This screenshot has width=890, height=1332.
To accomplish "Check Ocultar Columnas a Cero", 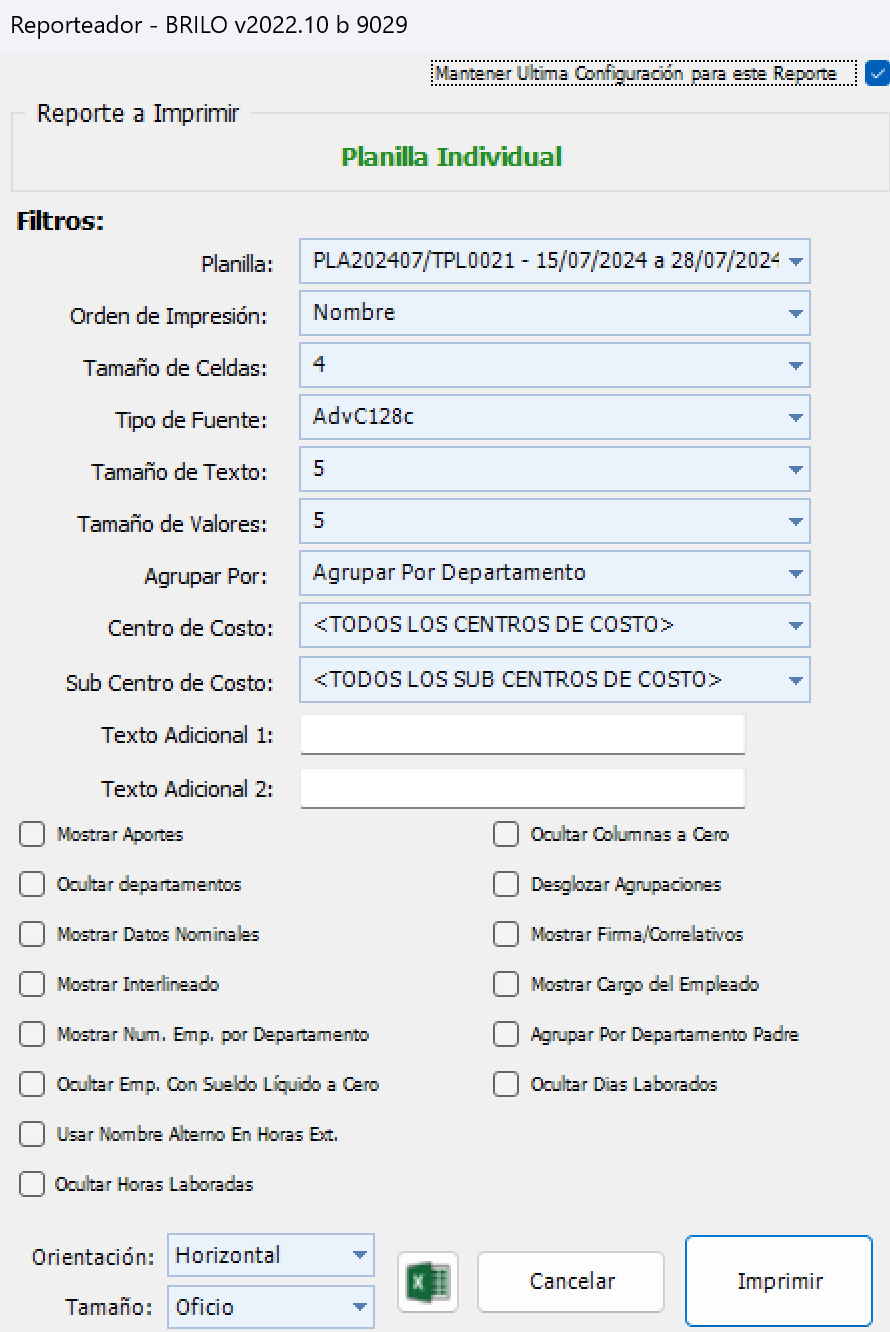I will point(505,834).
